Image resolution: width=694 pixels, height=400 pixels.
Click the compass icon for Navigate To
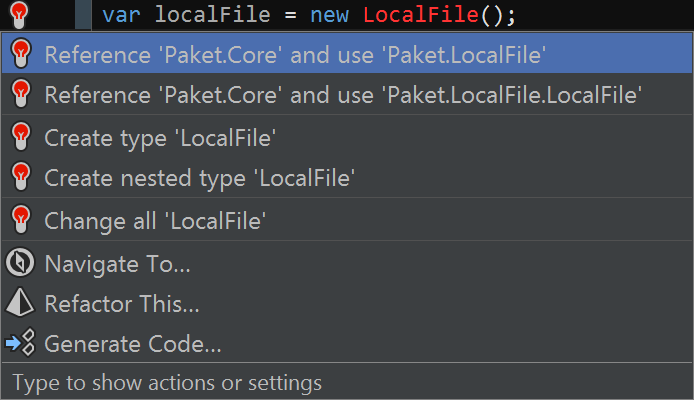(19, 262)
